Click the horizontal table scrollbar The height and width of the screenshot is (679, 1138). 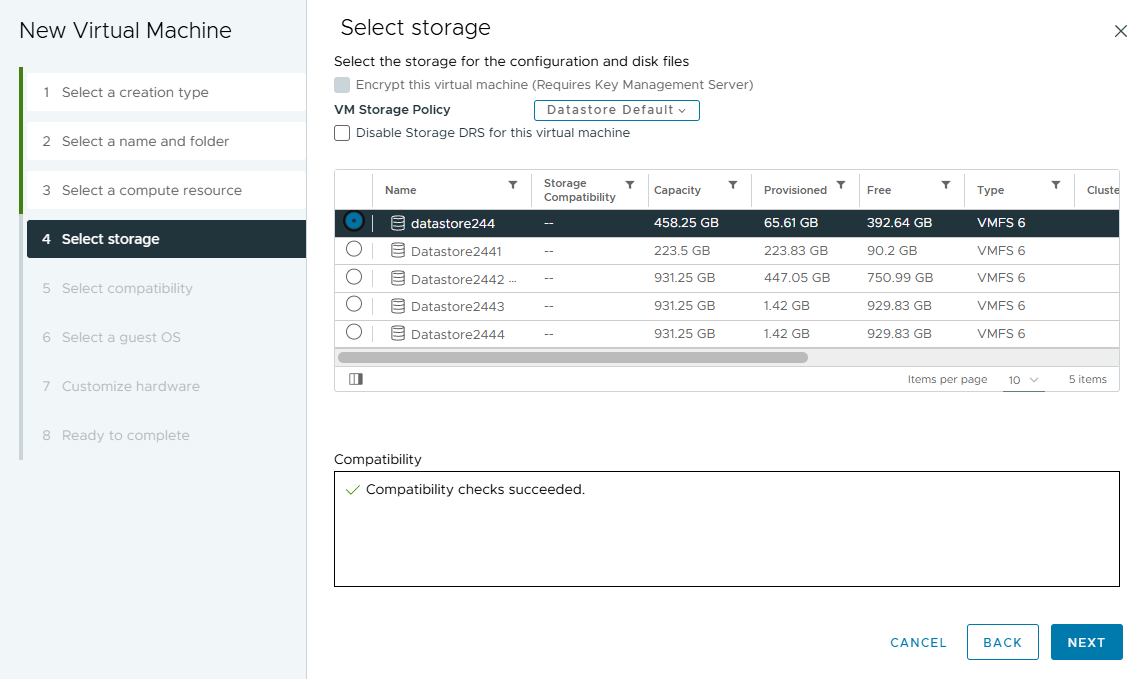572,357
